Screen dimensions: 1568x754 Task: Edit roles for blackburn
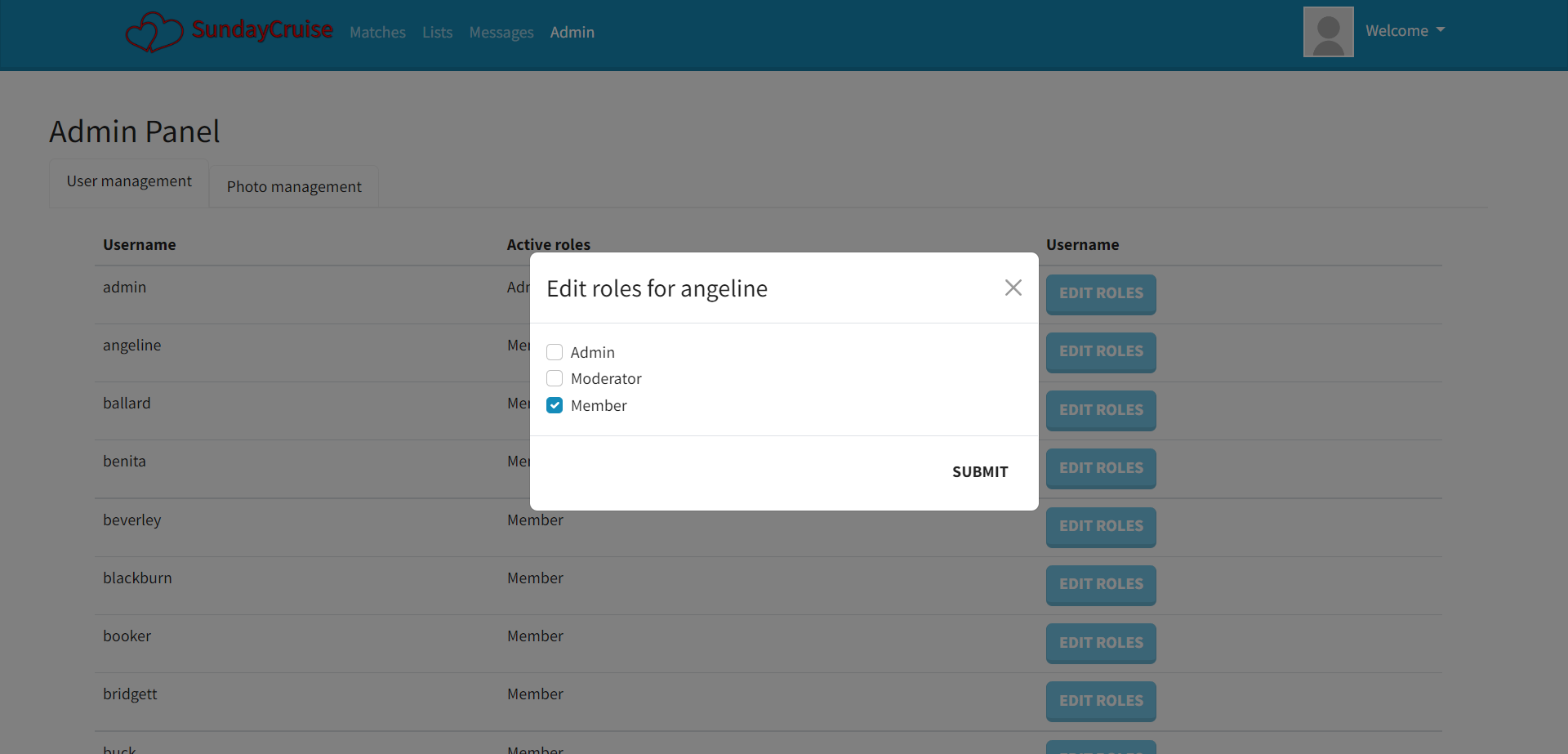1100,585
